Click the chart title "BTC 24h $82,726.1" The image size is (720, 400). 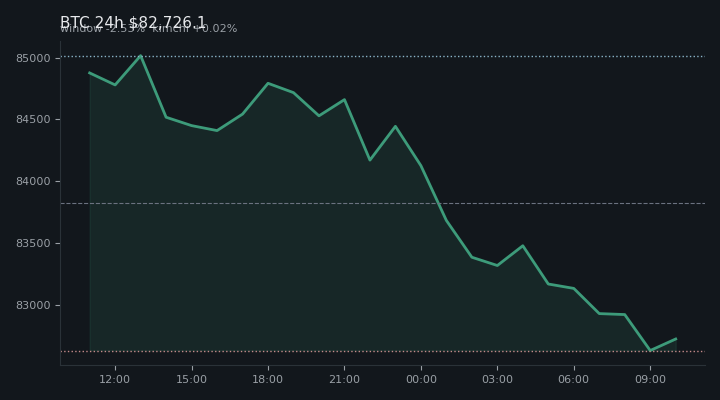[x=133, y=23]
